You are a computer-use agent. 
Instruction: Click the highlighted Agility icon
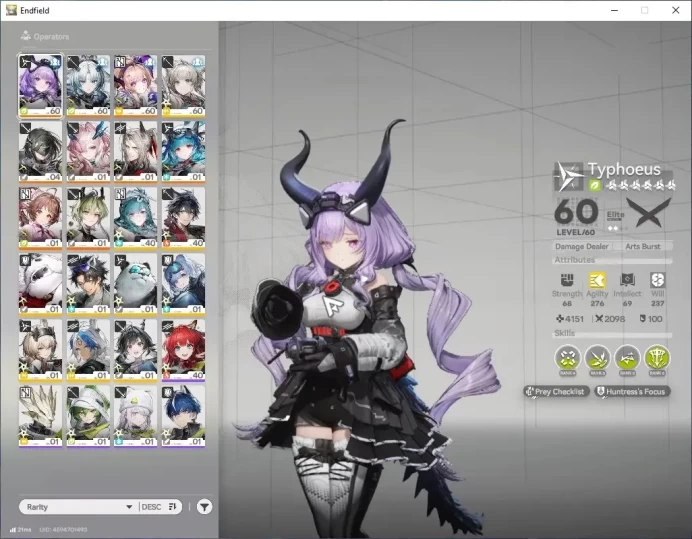pyautogui.click(x=597, y=280)
